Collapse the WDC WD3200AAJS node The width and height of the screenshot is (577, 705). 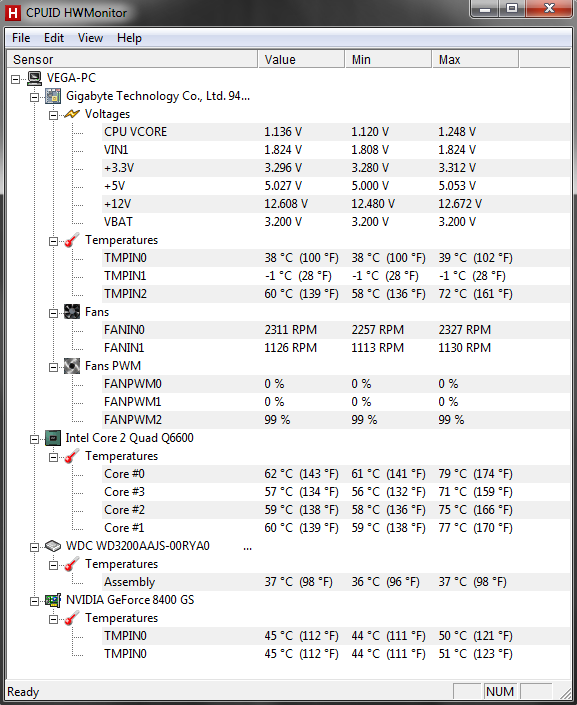click(35, 547)
